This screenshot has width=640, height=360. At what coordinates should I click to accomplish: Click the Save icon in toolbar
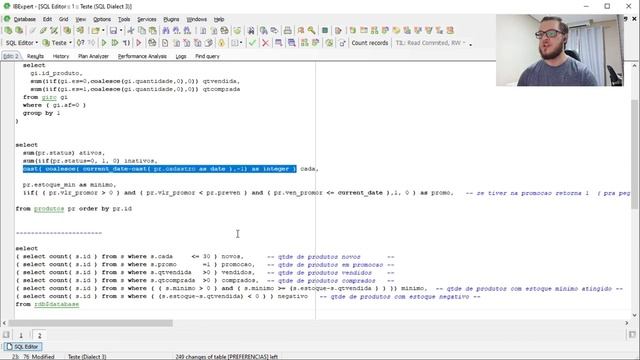click(113, 31)
